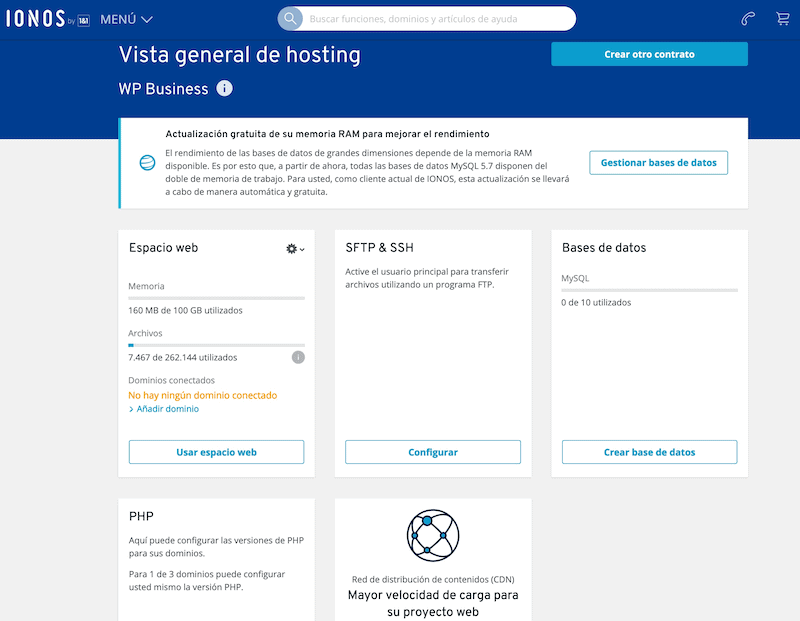This screenshot has width=800, height=621.
Task: Click the 'PHP' card title
Action: [x=141, y=516]
